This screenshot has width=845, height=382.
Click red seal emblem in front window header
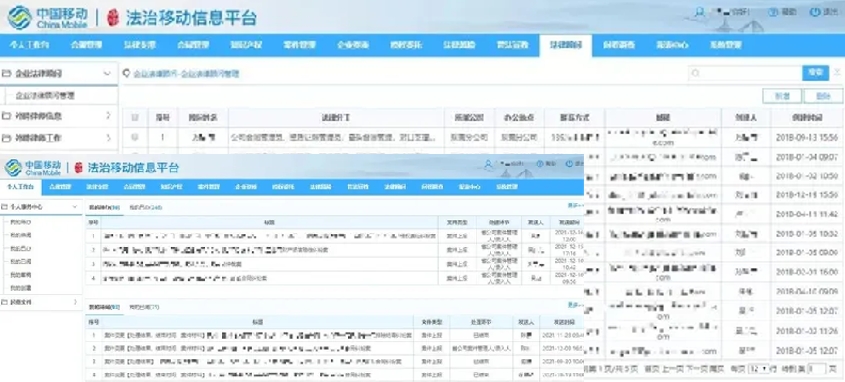coord(78,168)
